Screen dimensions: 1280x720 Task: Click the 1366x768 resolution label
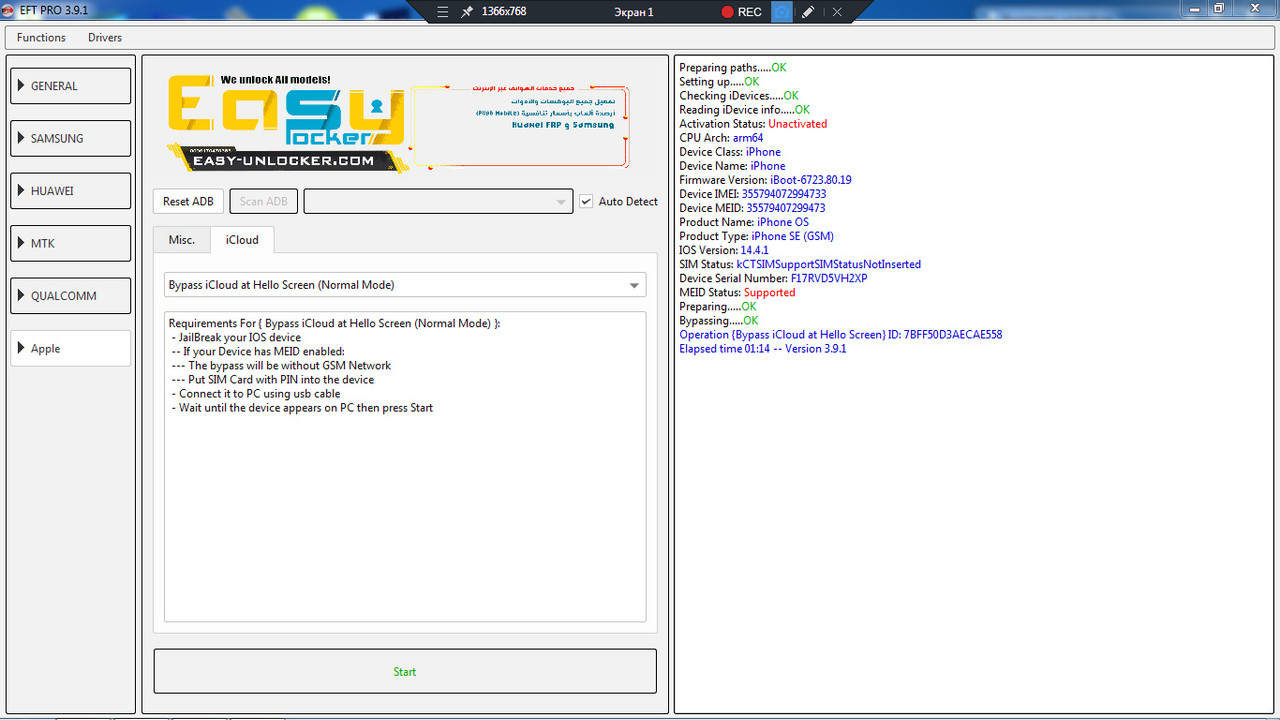pyautogui.click(x=504, y=12)
